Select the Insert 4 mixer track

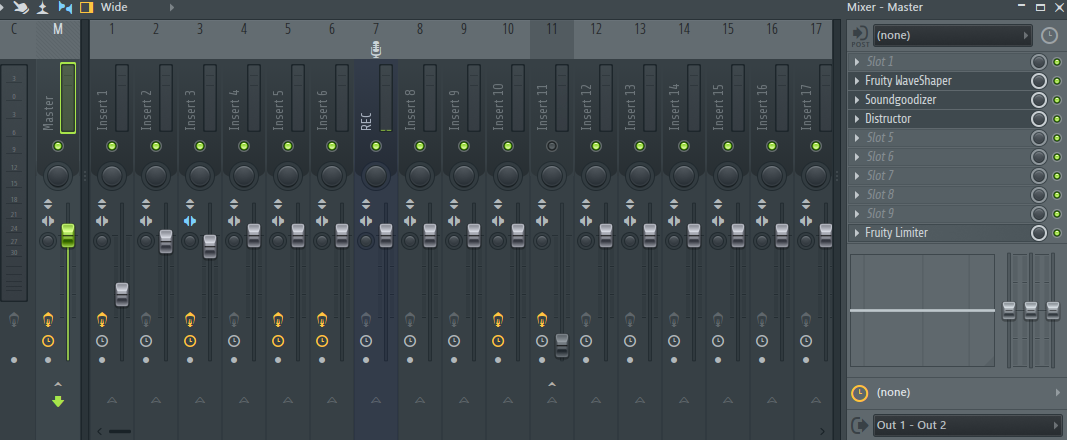pos(235,110)
